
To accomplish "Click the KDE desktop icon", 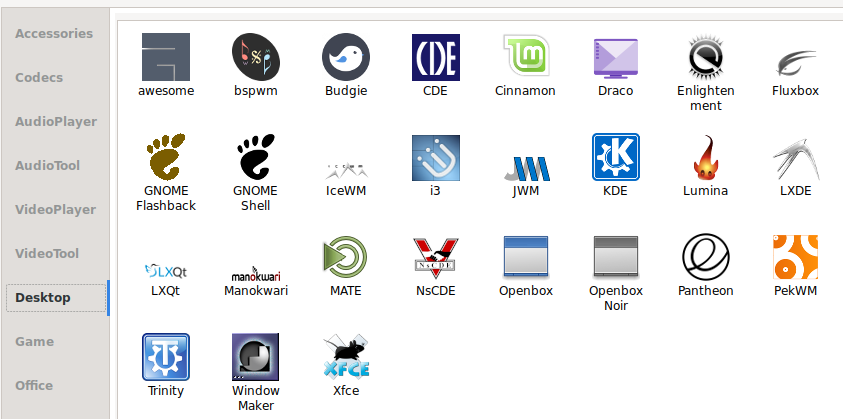I will [x=616, y=157].
